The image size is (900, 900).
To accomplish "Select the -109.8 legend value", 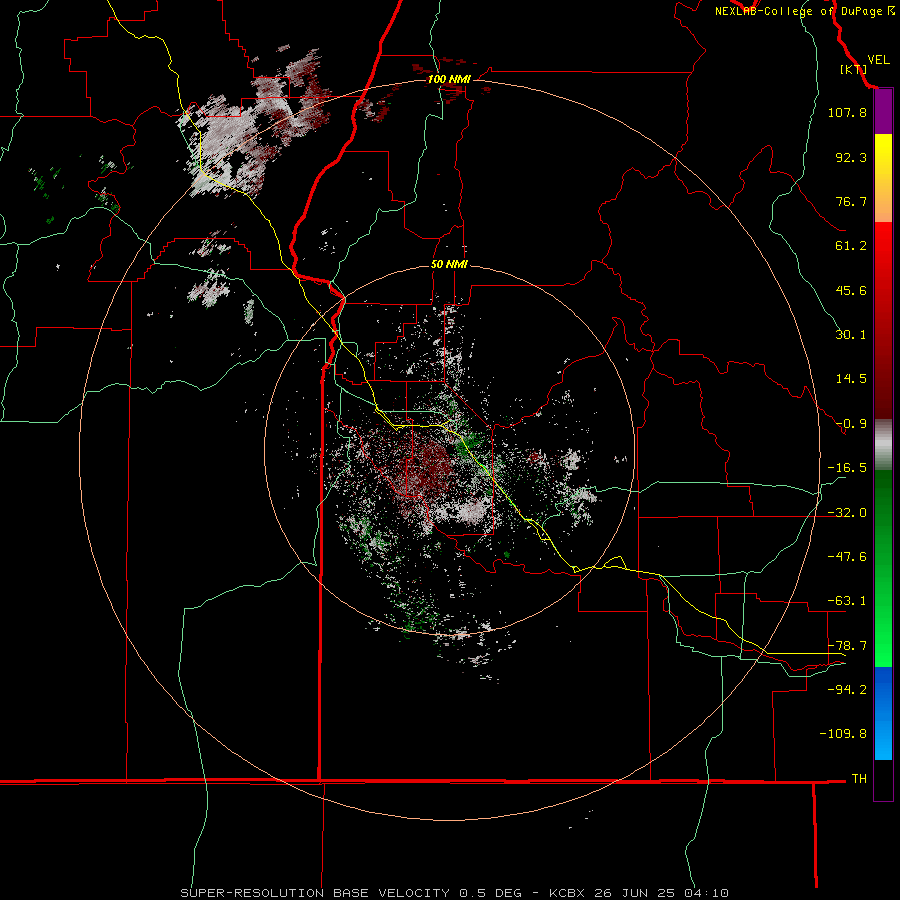I will point(843,734).
